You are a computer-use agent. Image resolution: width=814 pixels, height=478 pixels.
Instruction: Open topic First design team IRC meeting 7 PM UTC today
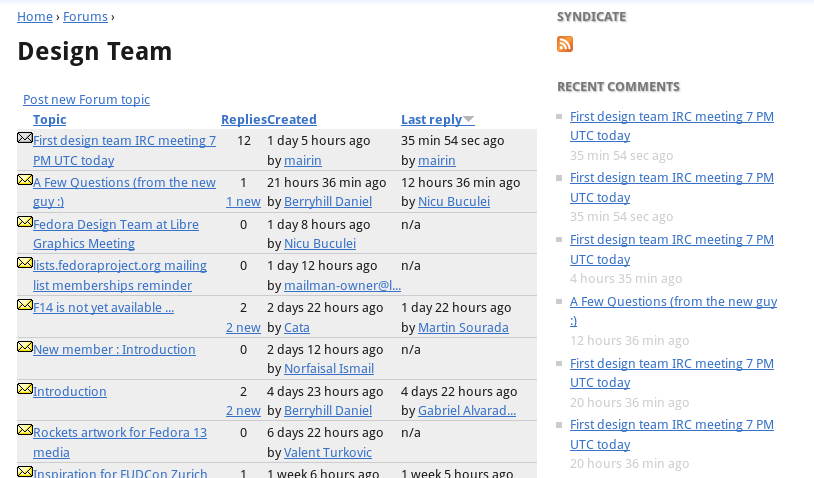point(125,151)
